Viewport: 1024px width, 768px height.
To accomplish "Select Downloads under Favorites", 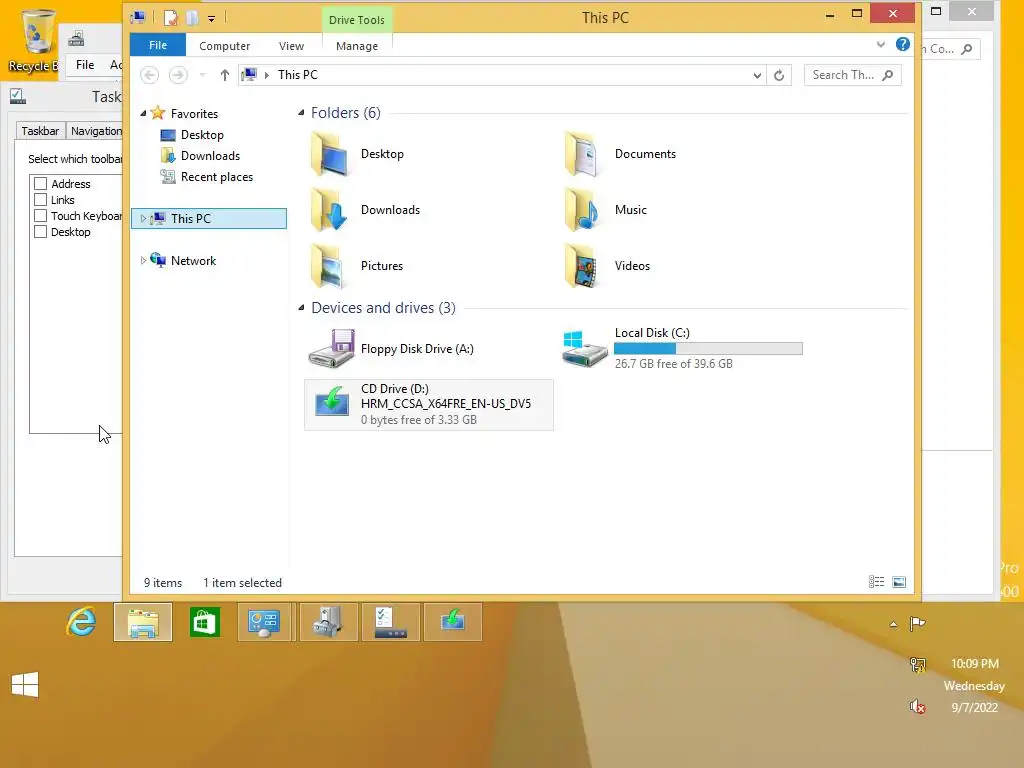I will [210, 156].
